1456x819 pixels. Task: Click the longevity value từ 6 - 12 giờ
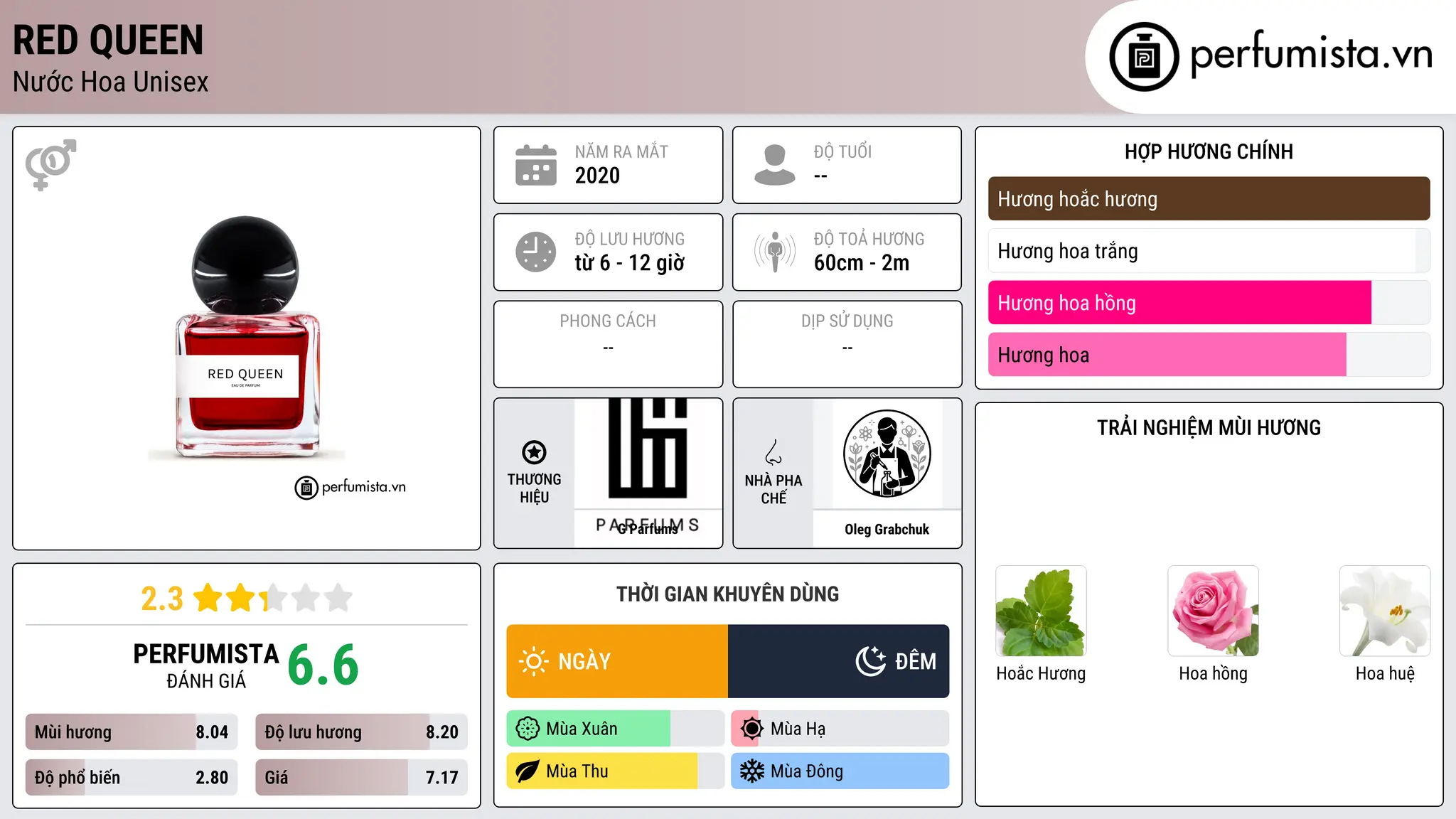(630, 263)
